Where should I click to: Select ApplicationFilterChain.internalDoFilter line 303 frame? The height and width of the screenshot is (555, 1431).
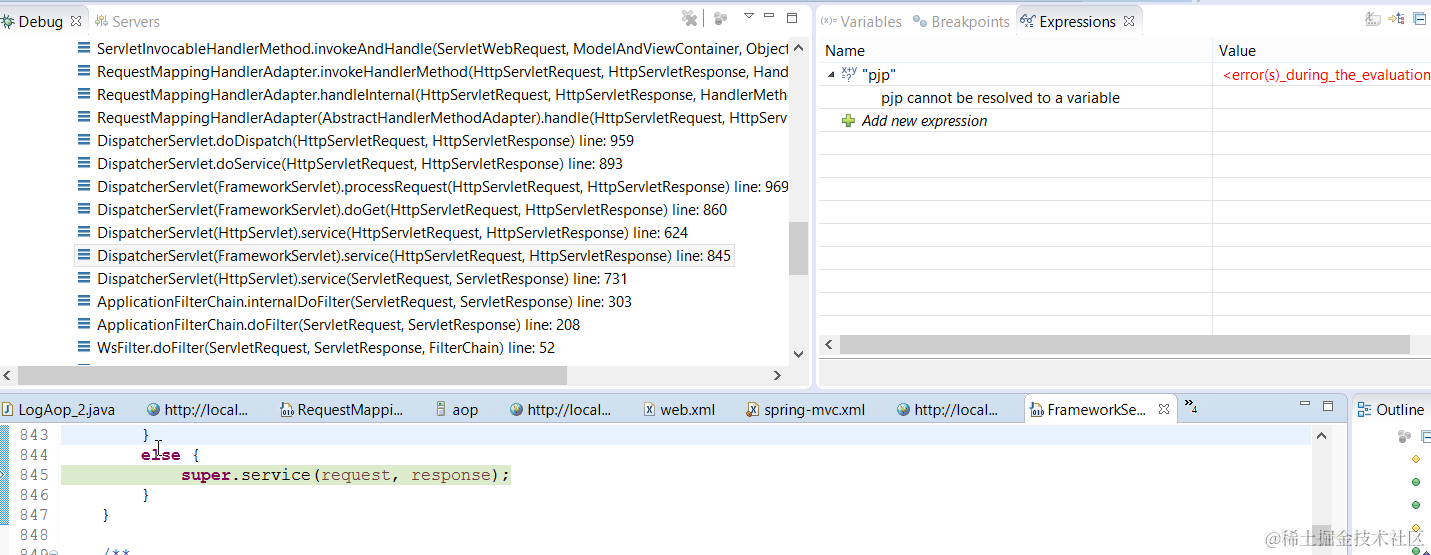[354, 301]
